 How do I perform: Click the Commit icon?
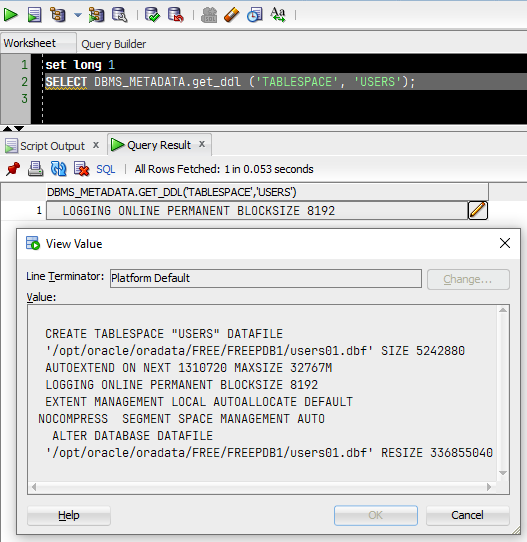[152, 15]
